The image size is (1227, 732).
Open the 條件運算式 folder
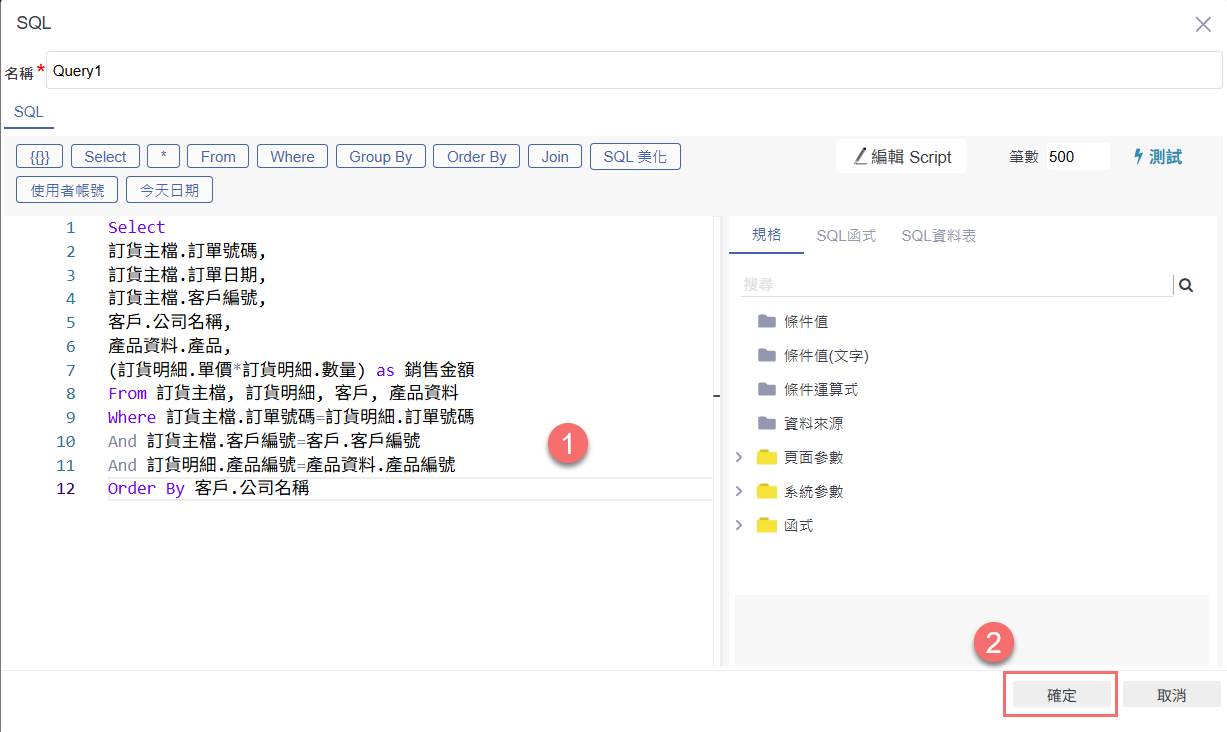[x=820, y=390]
